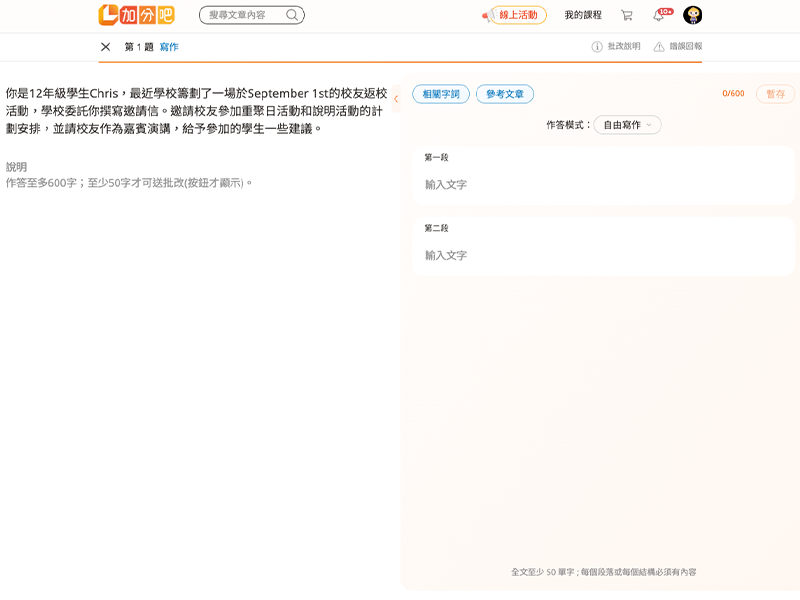
Task: Open the user avatar menu
Action: coord(692,15)
